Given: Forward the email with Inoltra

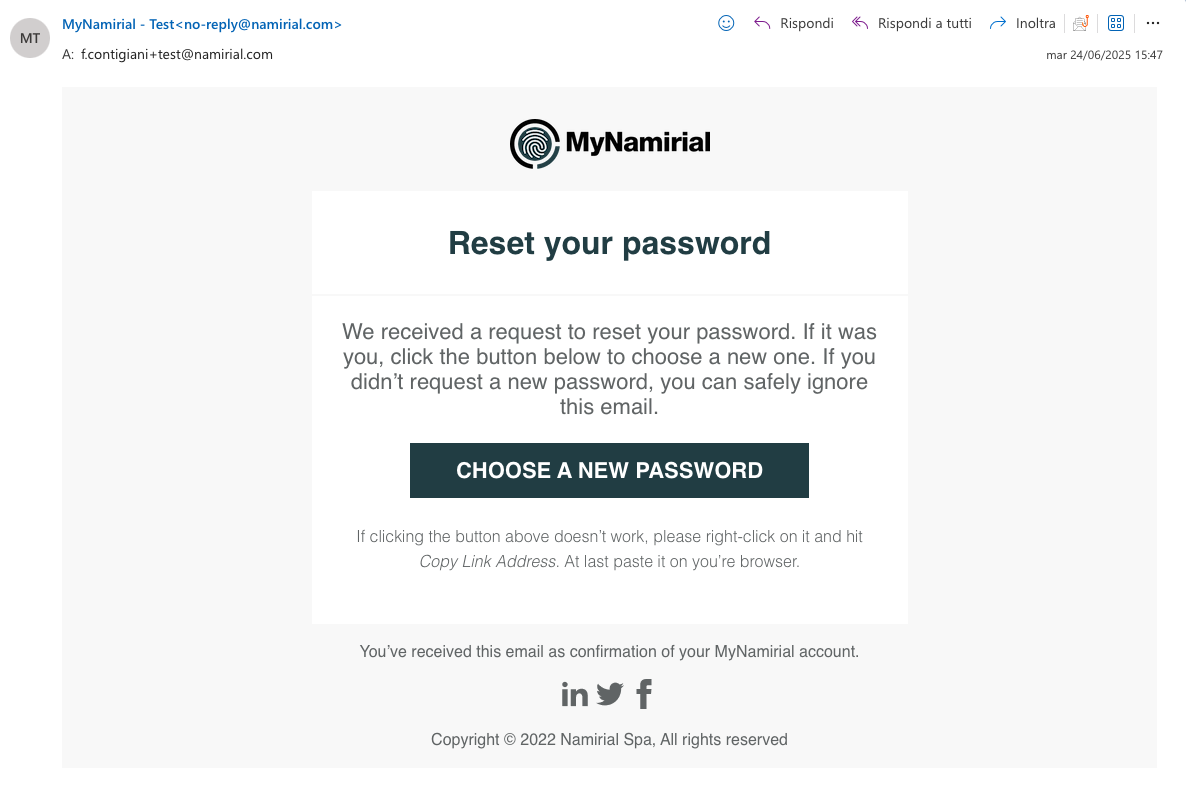Looking at the screenshot, I should [x=1023, y=23].
